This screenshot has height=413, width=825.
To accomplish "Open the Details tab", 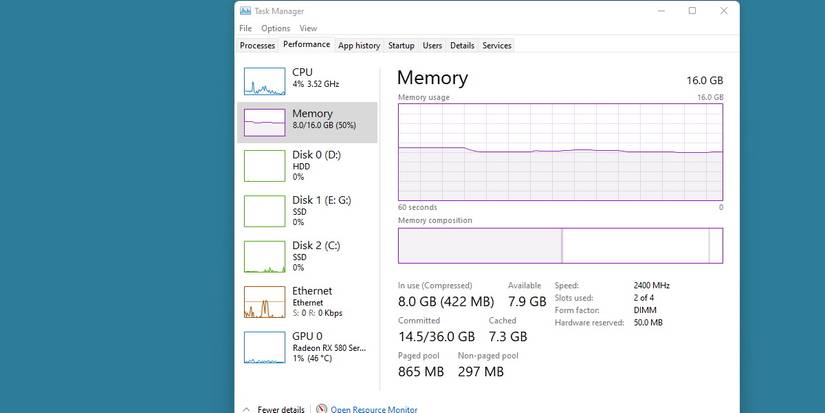I will 462,46.
